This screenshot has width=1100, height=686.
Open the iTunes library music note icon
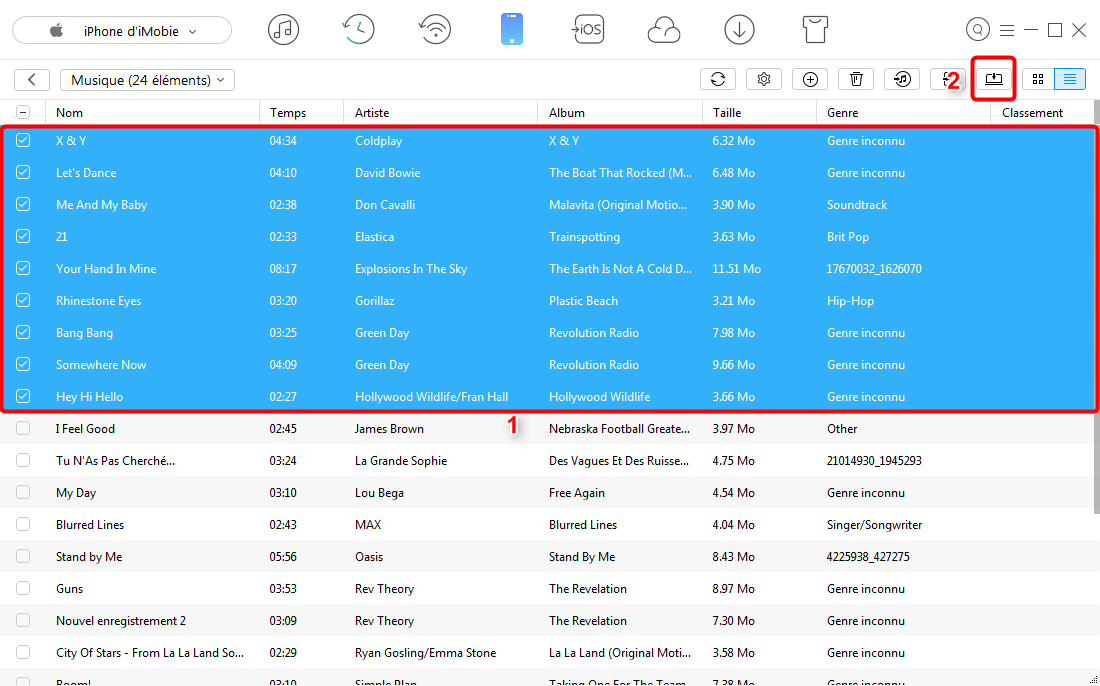pyautogui.click(x=283, y=30)
